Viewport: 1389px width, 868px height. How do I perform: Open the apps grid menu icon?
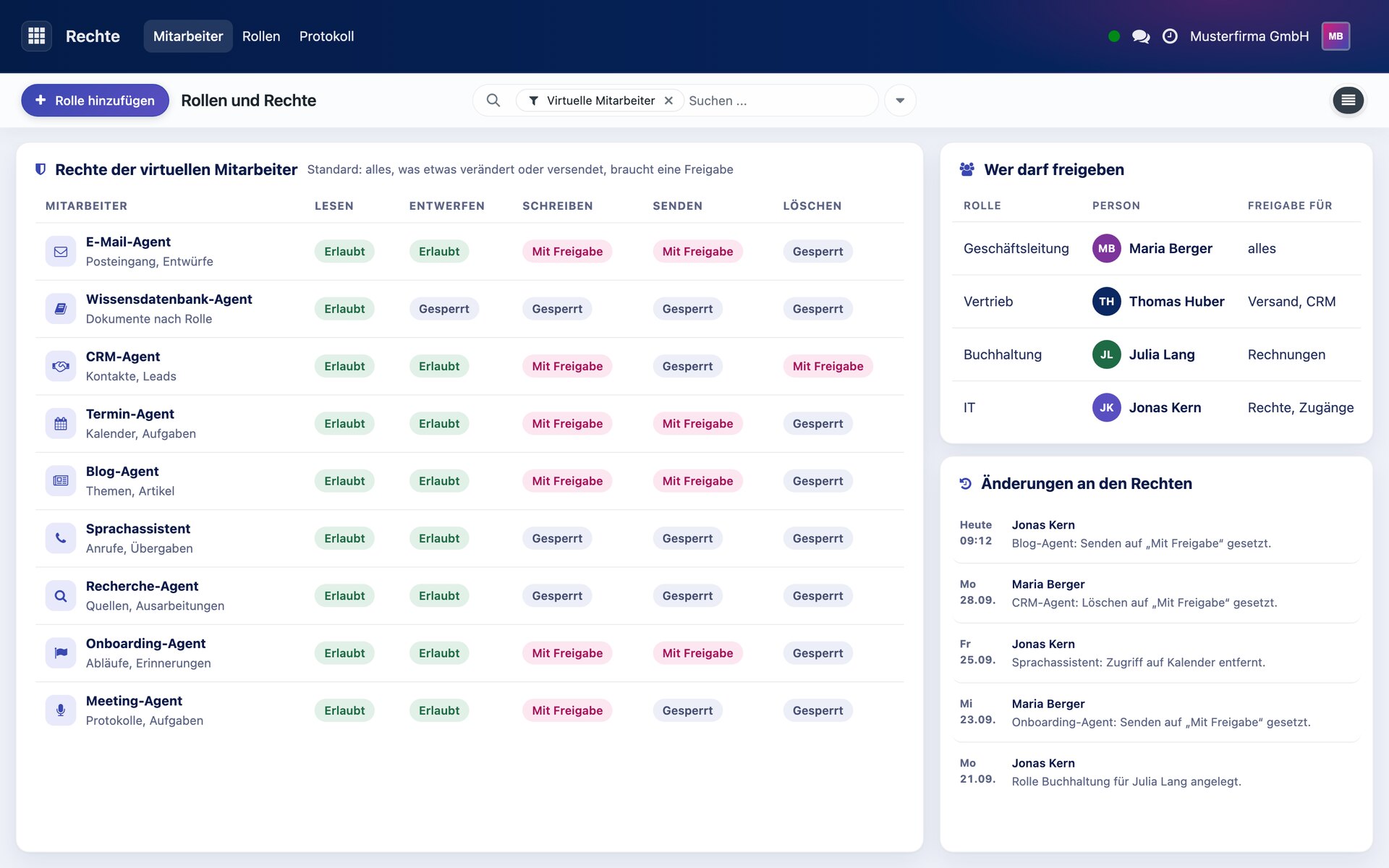(36, 36)
